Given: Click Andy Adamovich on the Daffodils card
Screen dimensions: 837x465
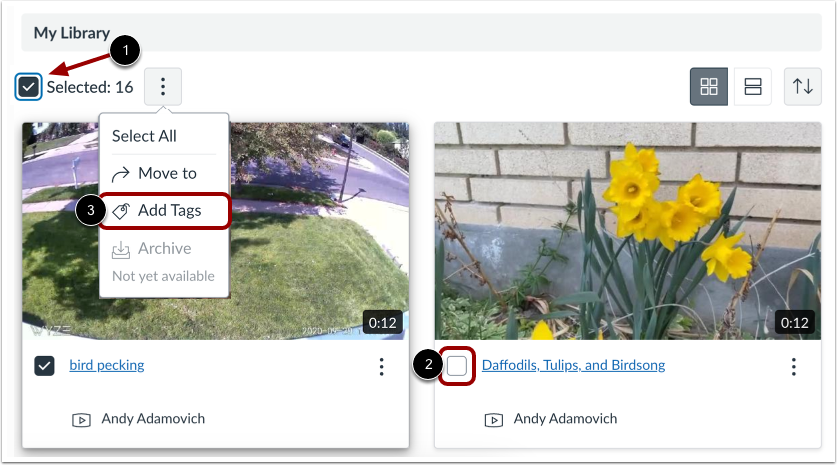Looking at the screenshot, I should tap(565, 419).
